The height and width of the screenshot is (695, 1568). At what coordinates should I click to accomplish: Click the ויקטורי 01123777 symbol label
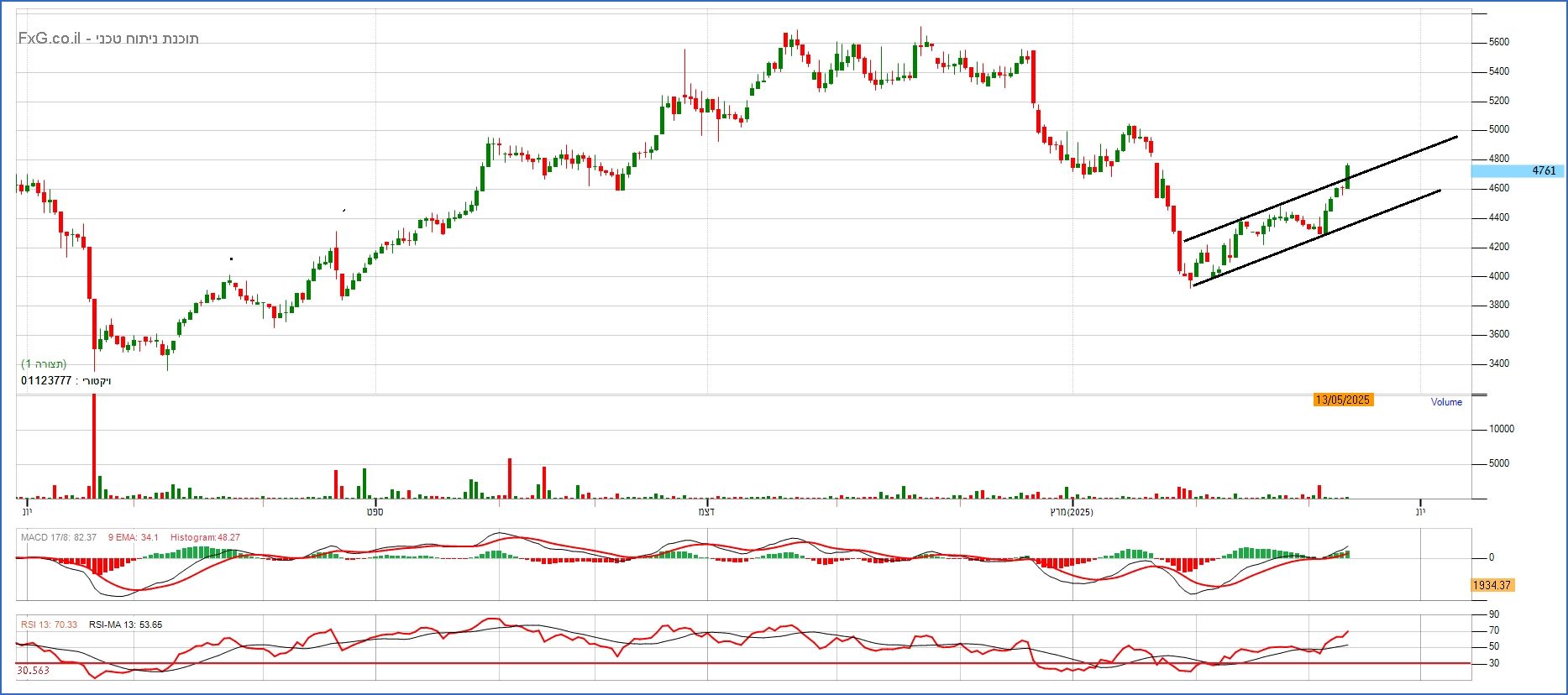point(66,381)
